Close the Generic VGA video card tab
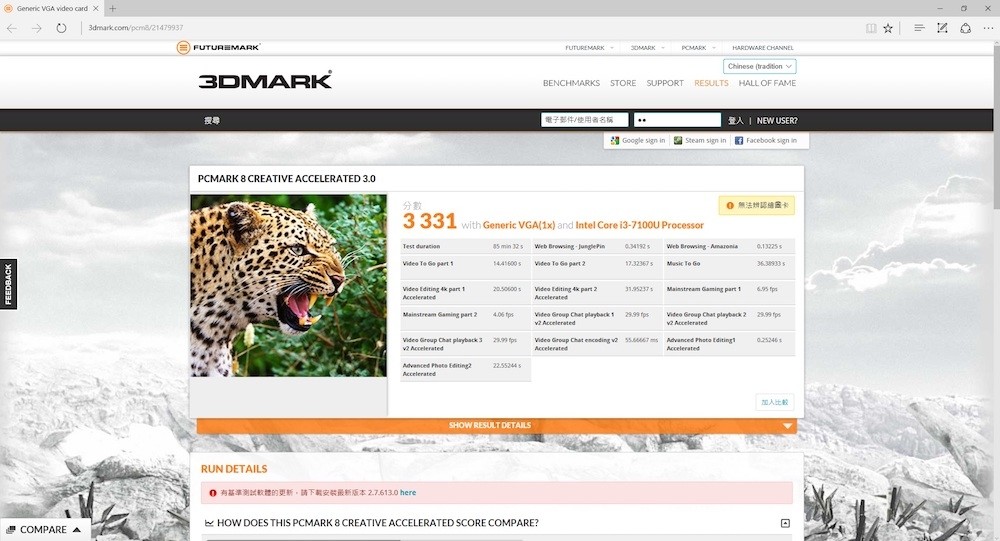The image size is (1000, 541). 96,8
